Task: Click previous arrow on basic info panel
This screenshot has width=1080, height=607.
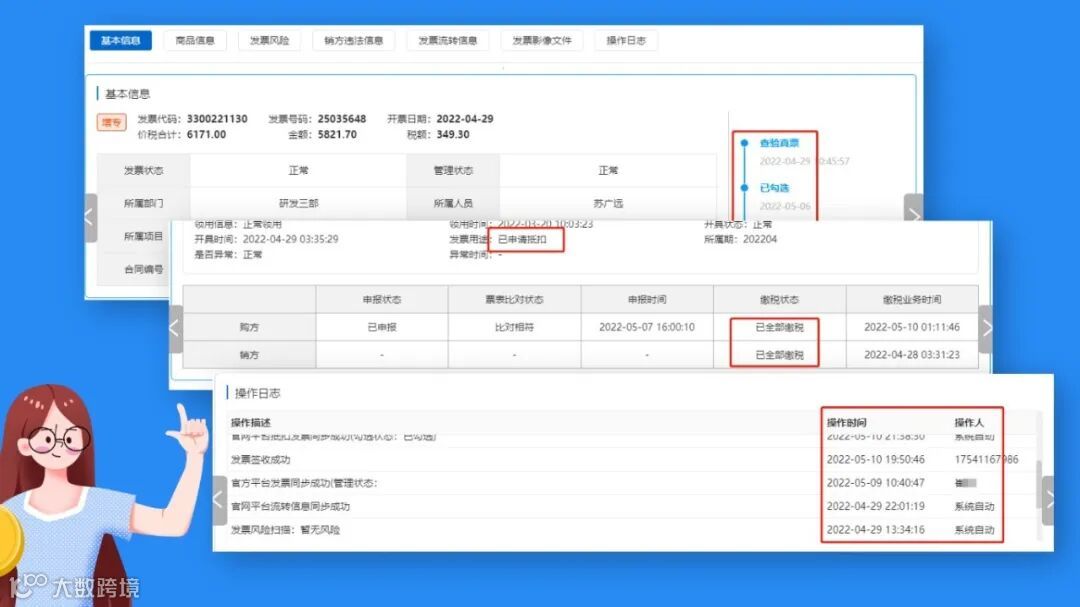Action: [x=90, y=218]
